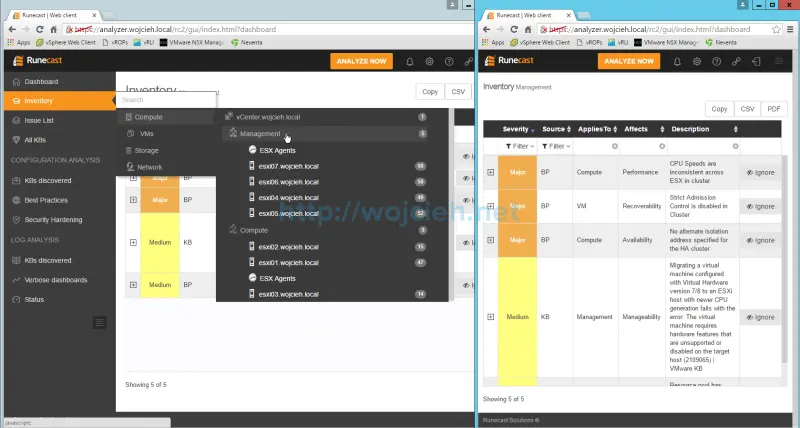Ignore the No alternate isolation address issue
Viewport: 800px width, 428px height.
[760, 240]
